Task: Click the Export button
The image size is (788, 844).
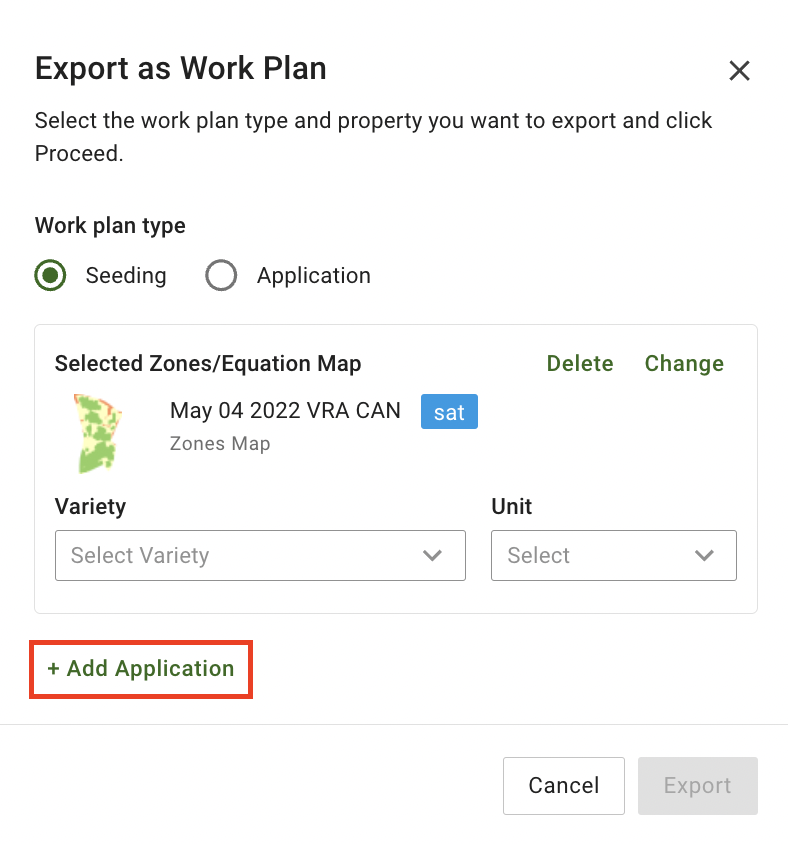Action: (697, 786)
